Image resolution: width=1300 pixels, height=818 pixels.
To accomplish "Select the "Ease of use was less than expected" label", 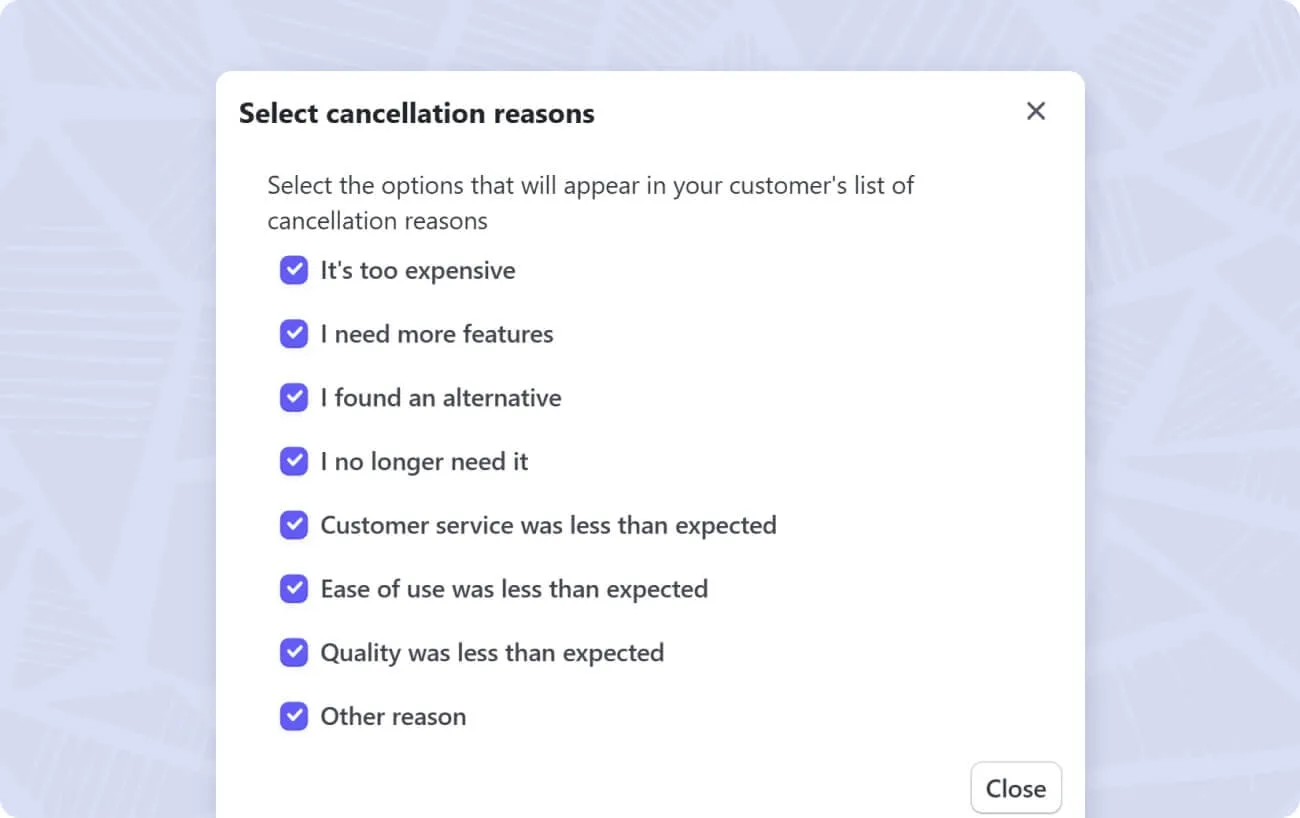I will pyautogui.click(x=514, y=589).
